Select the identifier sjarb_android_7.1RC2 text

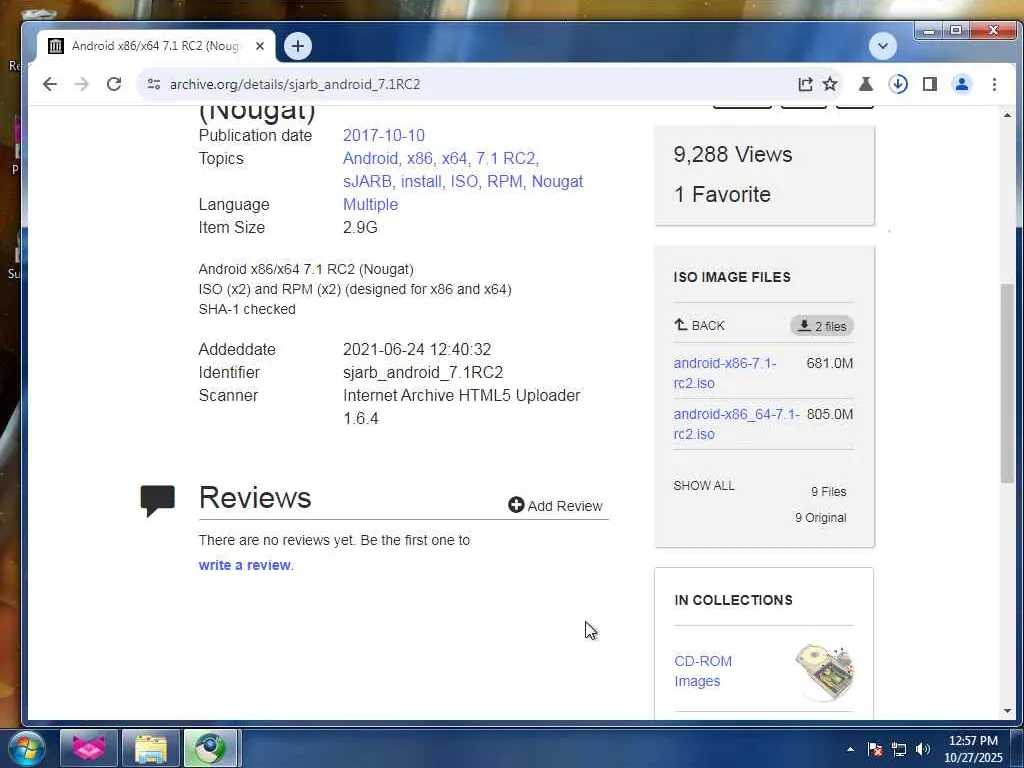tap(423, 372)
